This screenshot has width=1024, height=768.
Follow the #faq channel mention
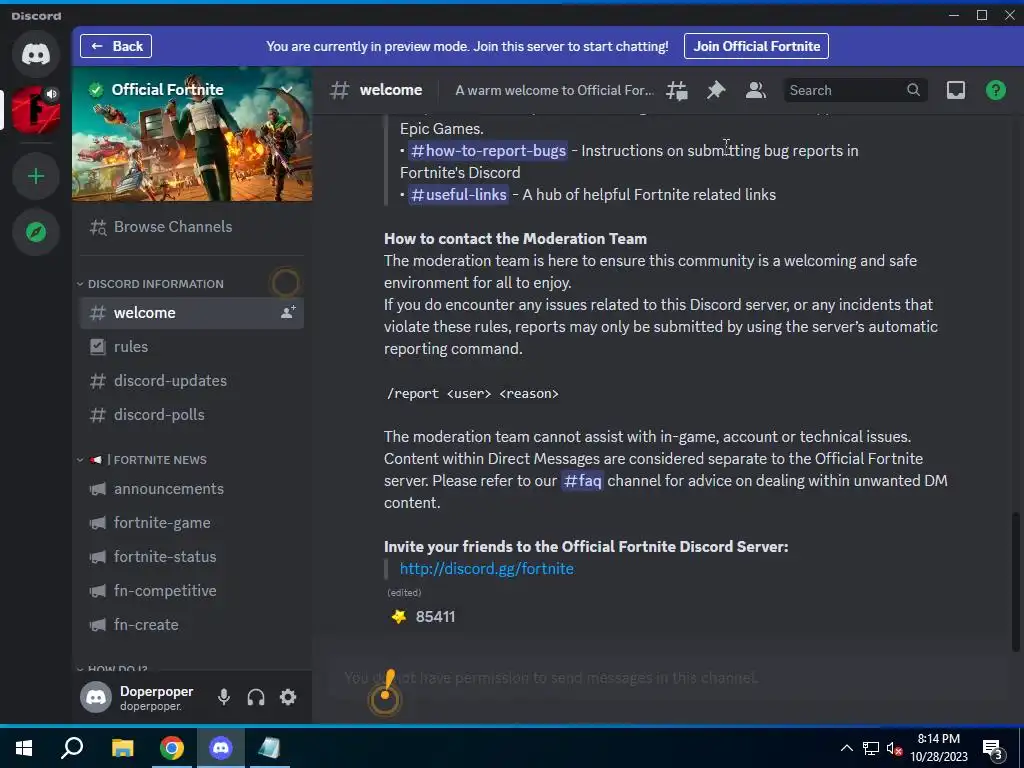click(x=582, y=481)
